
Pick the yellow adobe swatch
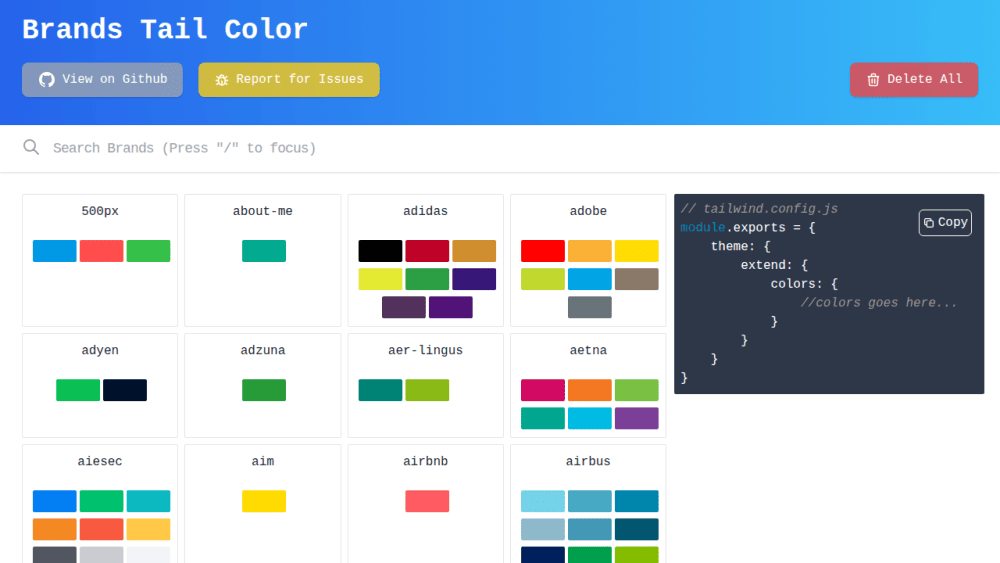(x=636, y=251)
